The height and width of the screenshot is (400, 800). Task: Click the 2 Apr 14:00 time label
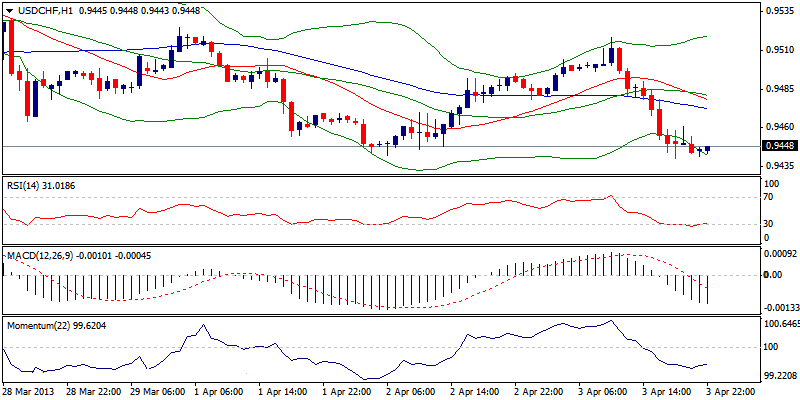pos(474,392)
